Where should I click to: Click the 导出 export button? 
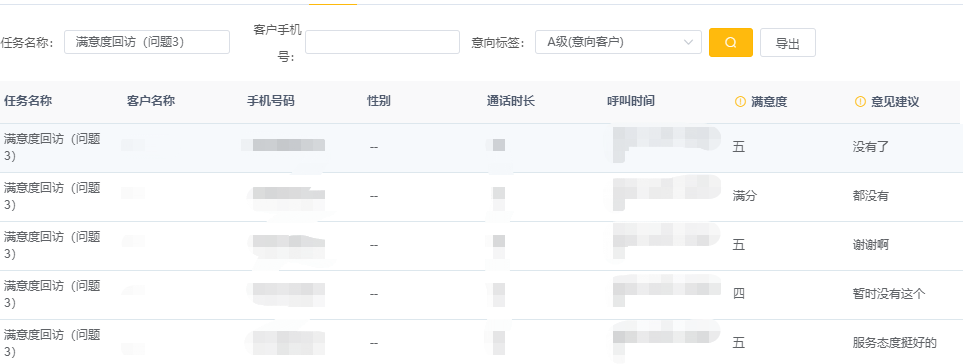(x=787, y=42)
